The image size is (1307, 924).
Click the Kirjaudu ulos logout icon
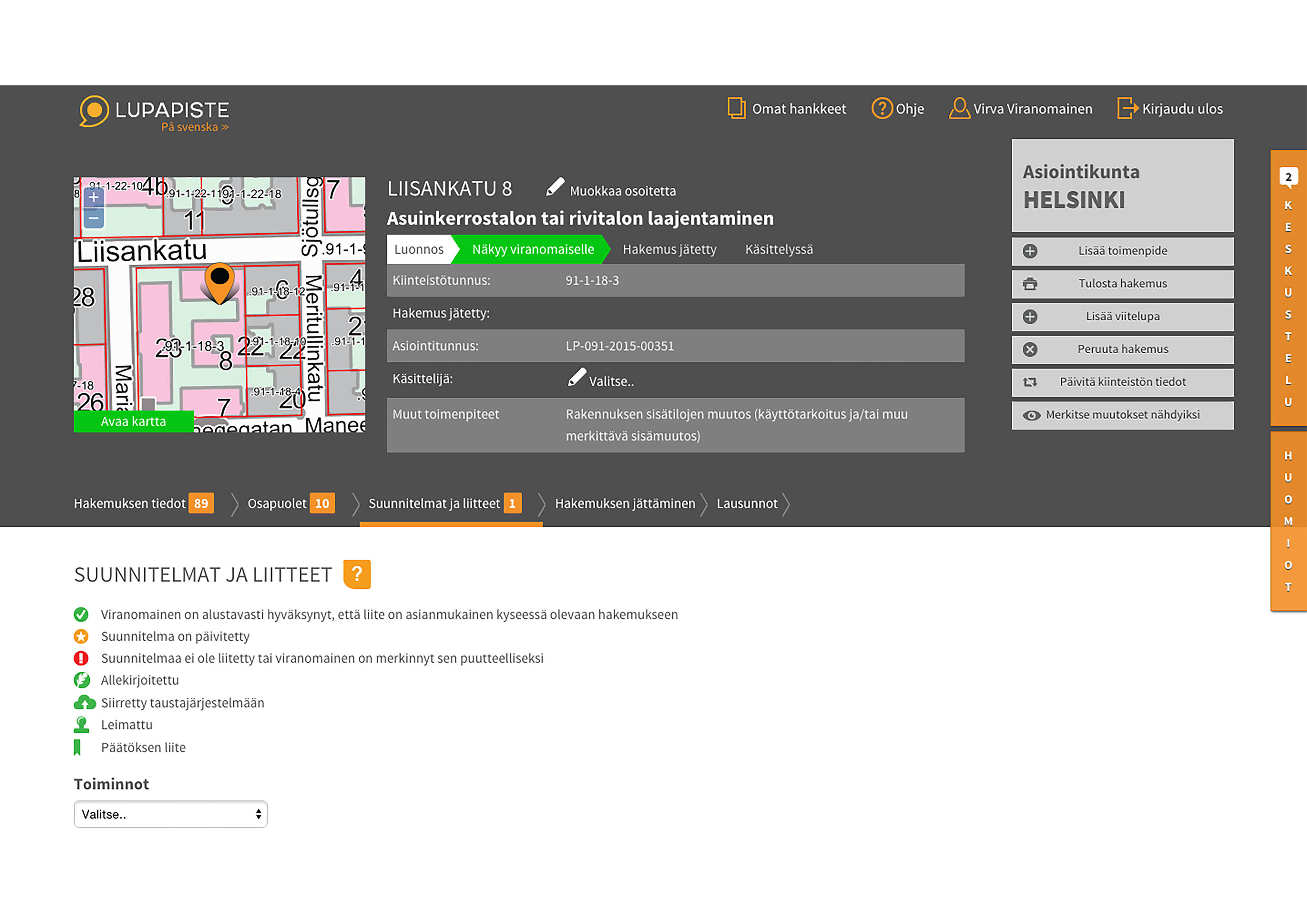point(1127,108)
